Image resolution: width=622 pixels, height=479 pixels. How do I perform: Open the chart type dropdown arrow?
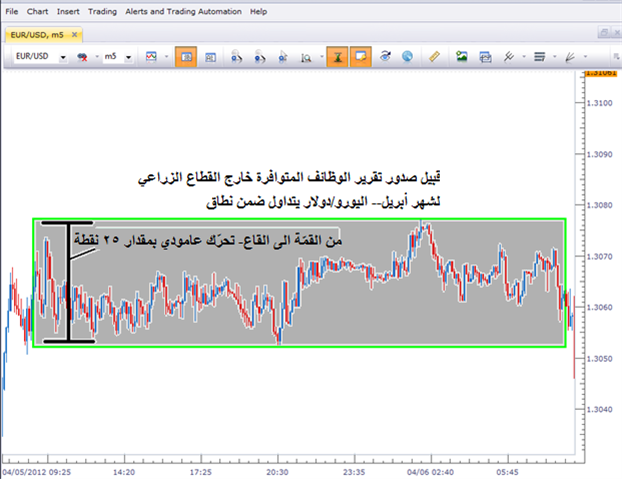166,57
